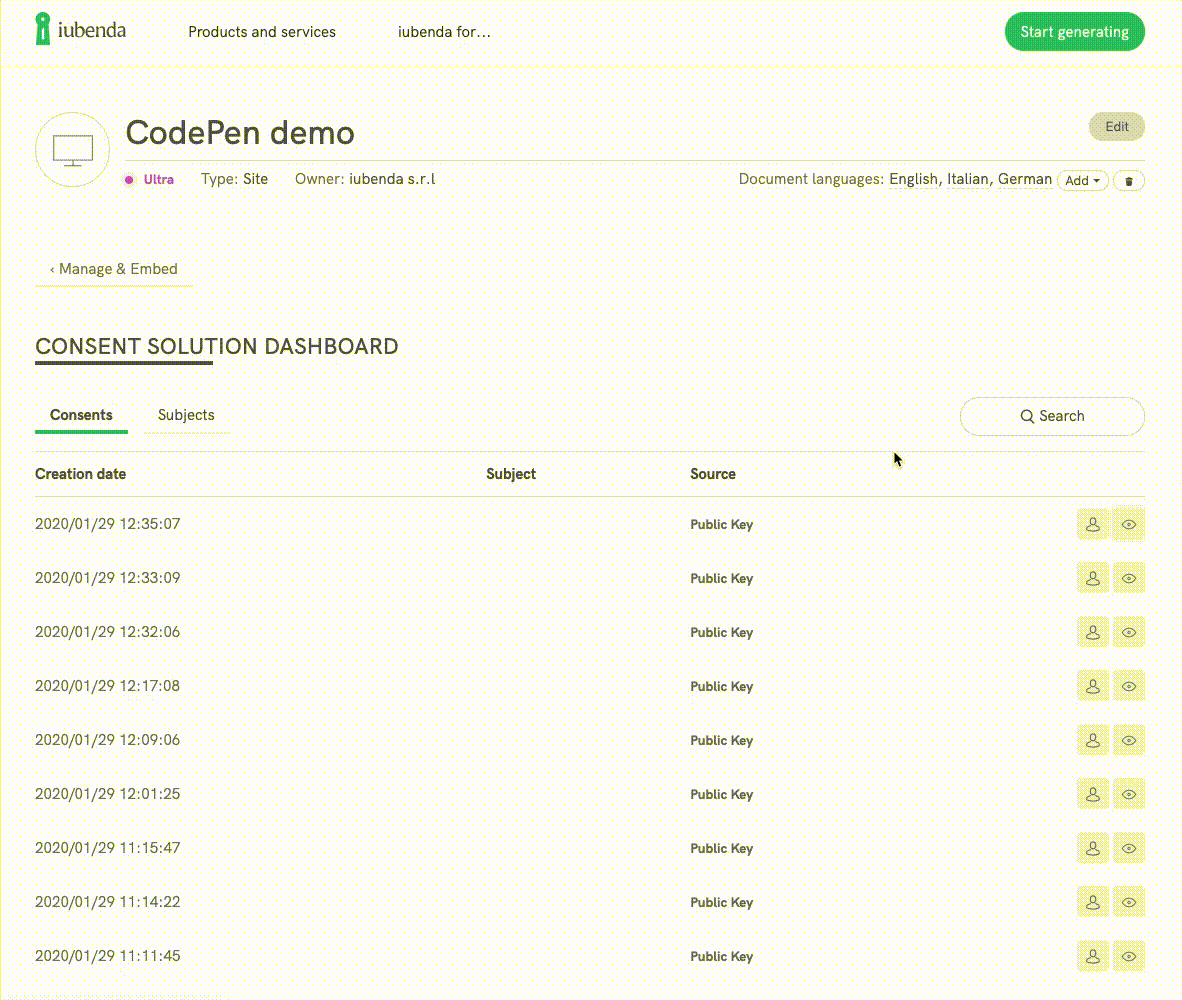Viewport: 1182px width, 1000px height.
Task: Show details with the eye icon on the 11:14:22 row
Action: pyautogui.click(x=1129, y=901)
